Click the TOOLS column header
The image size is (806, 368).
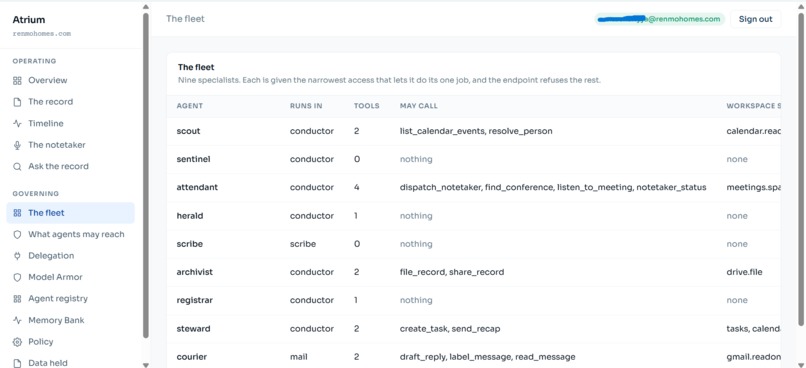(x=367, y=106)
